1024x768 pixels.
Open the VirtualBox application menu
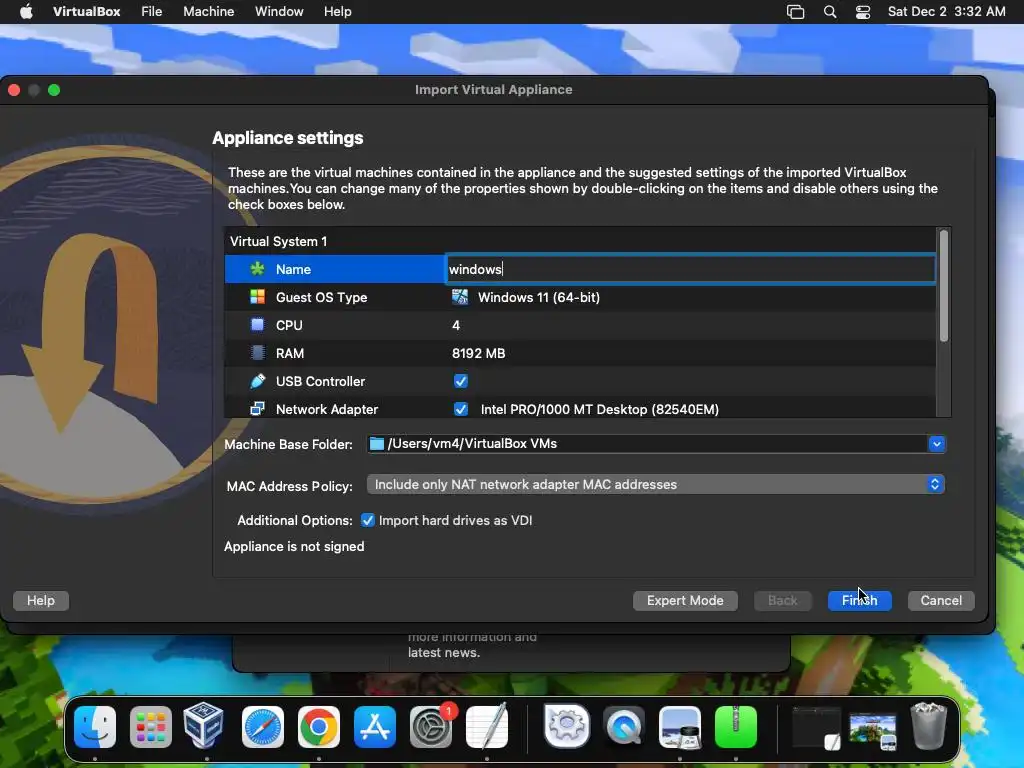coord(87,12)
